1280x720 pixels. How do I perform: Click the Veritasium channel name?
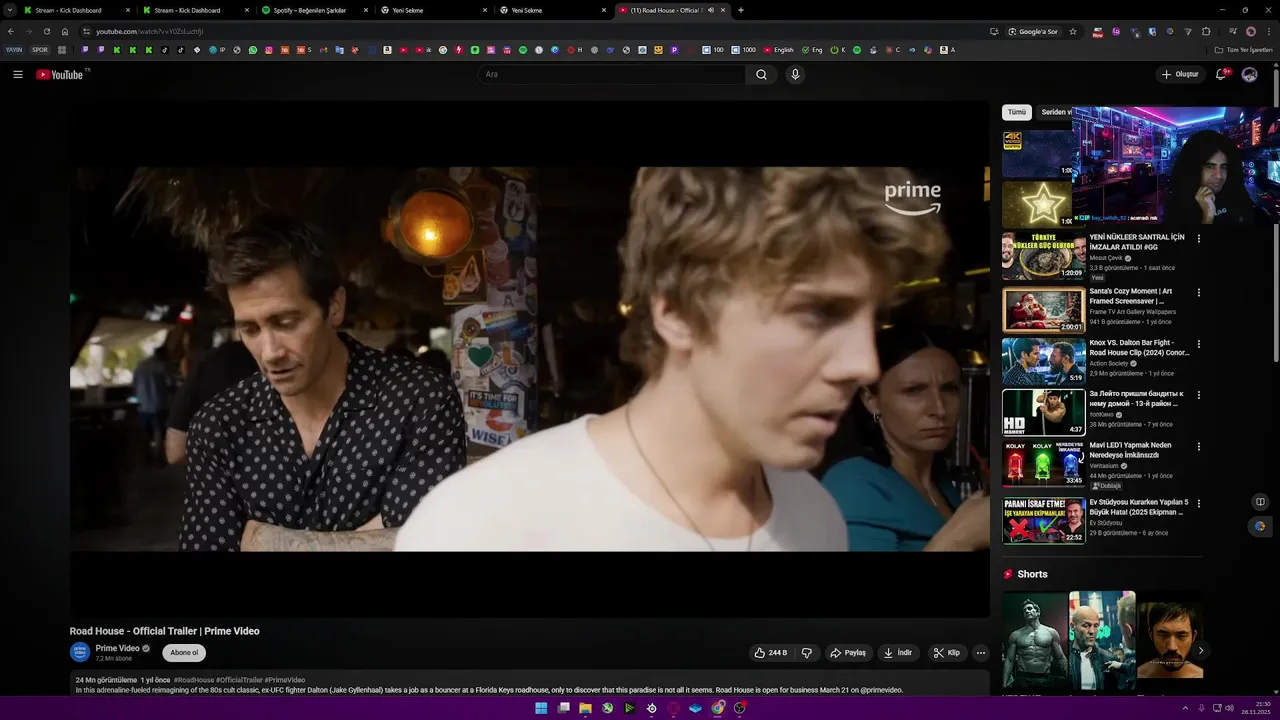tap(1105, 466)
